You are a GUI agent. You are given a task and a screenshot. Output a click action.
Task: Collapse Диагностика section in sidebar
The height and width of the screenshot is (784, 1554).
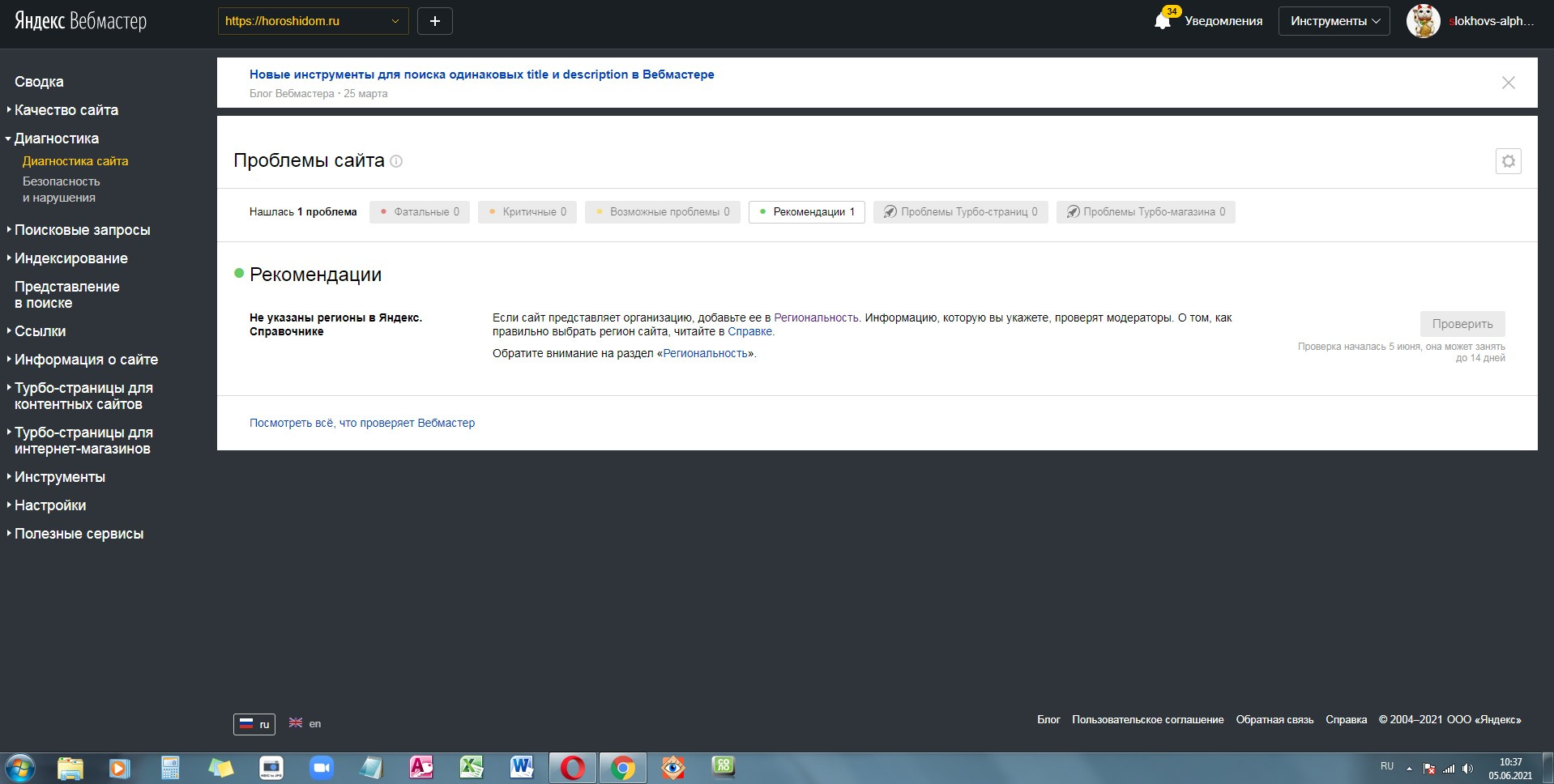coord(57,138)
